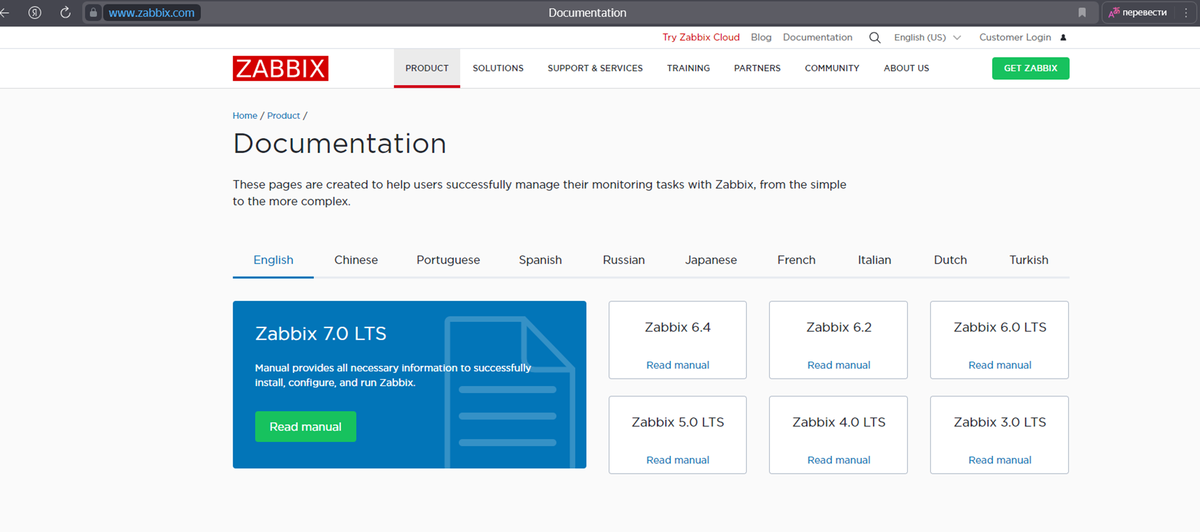
Task: Open the TRAINING menu
Action: (x=689, y=68)
